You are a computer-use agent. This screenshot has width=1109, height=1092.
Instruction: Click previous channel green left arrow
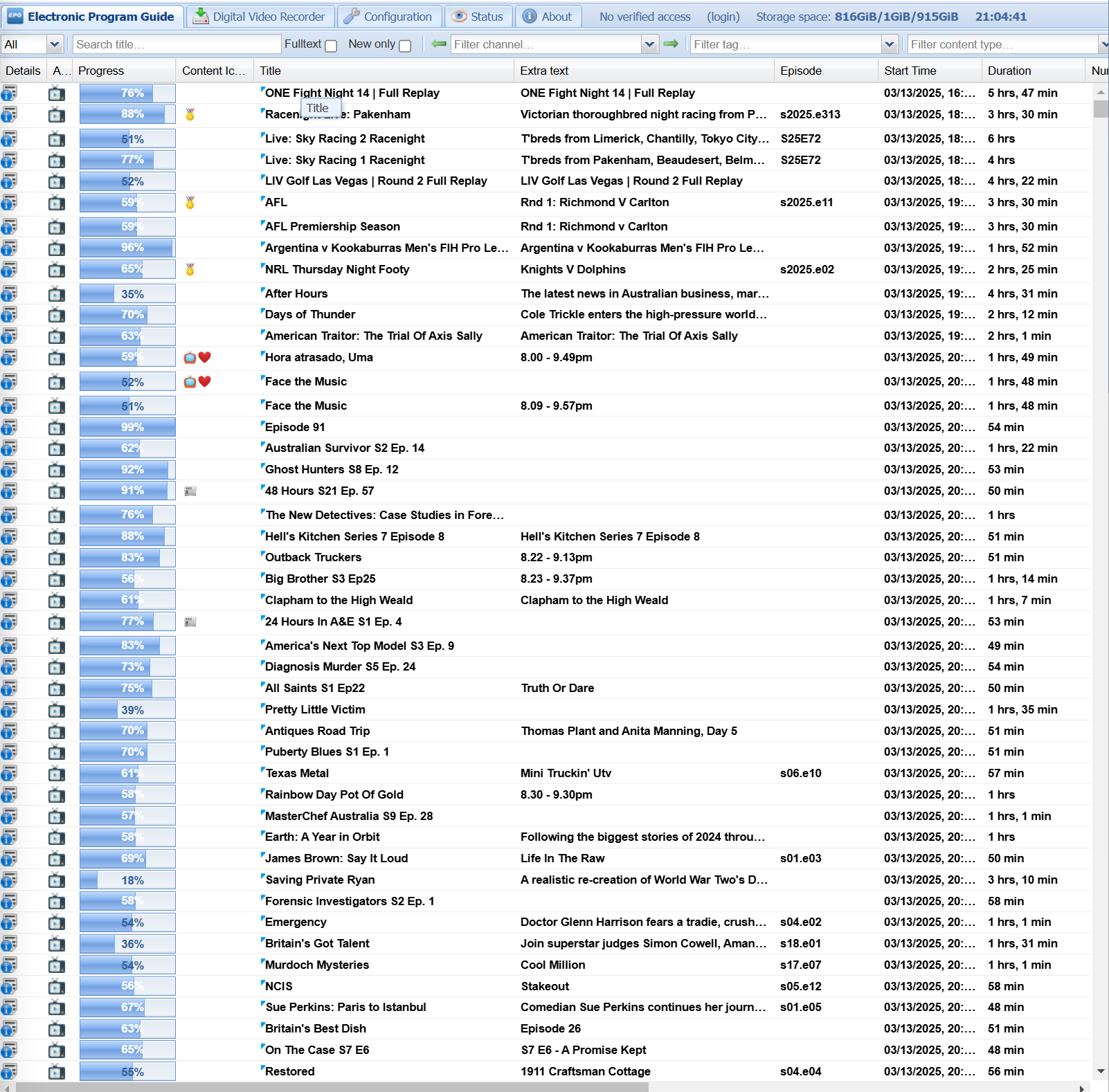438,44
